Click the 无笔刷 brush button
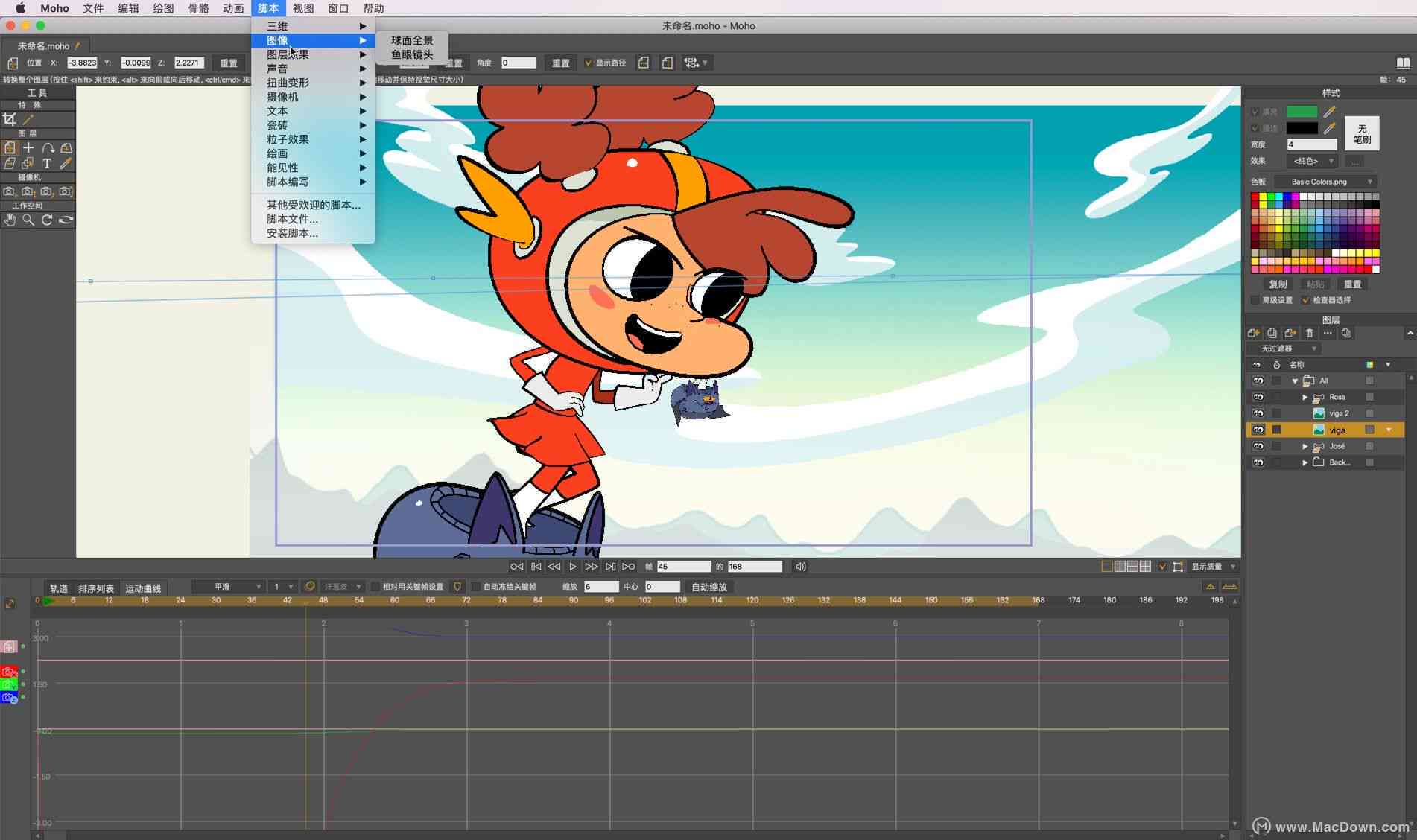 click(x=1362, y=133)
